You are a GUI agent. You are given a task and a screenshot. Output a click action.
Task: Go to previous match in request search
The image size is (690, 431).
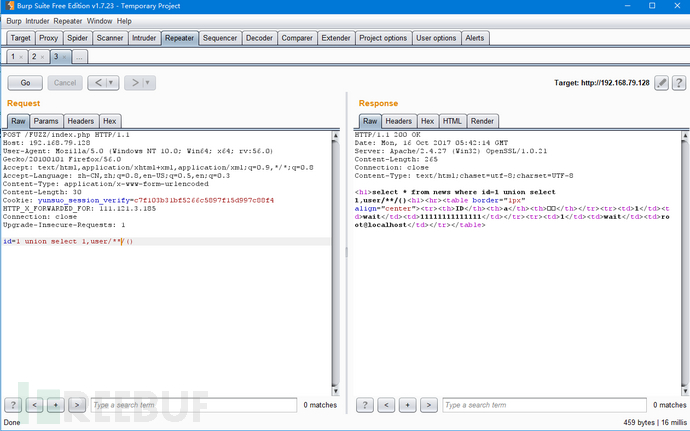pos(34,405)
